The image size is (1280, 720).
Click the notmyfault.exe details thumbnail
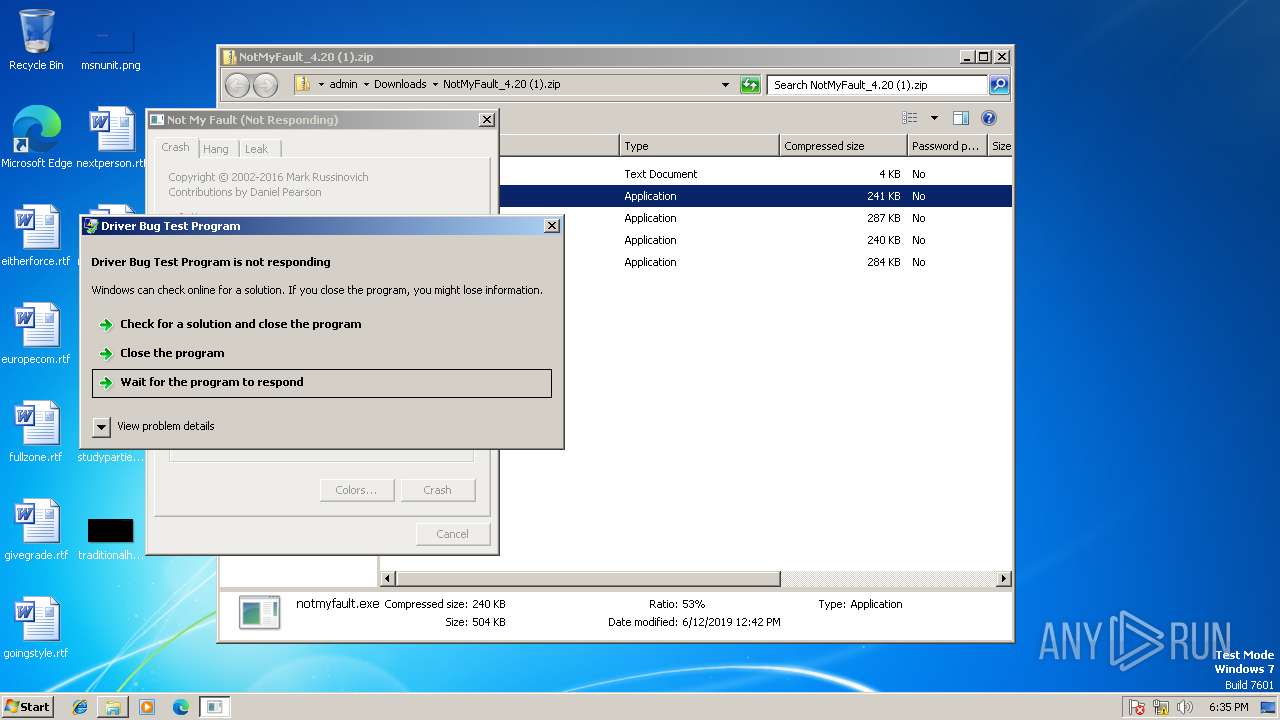coord(260,612)
